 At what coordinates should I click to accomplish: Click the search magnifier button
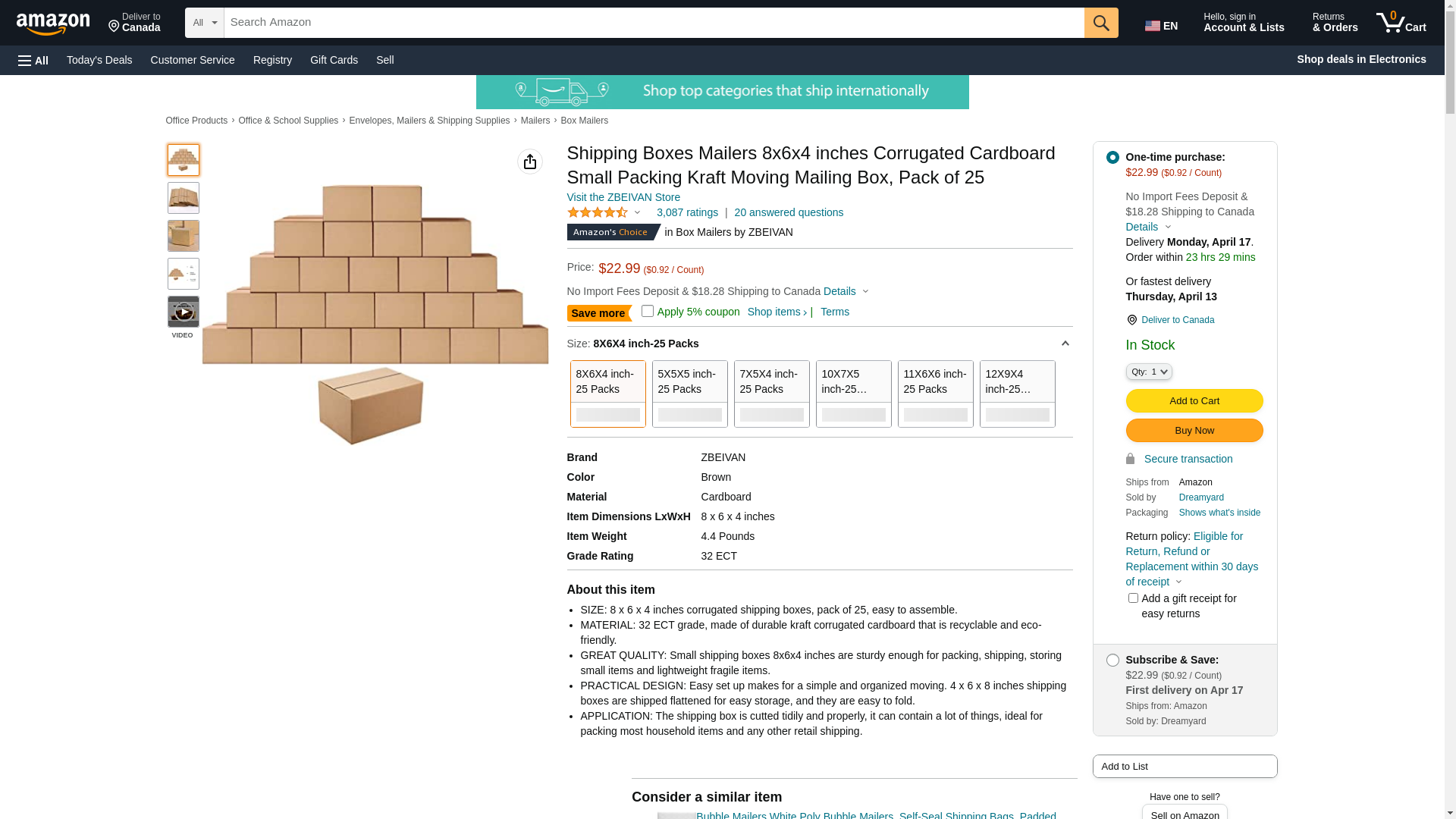[1101, 23]
